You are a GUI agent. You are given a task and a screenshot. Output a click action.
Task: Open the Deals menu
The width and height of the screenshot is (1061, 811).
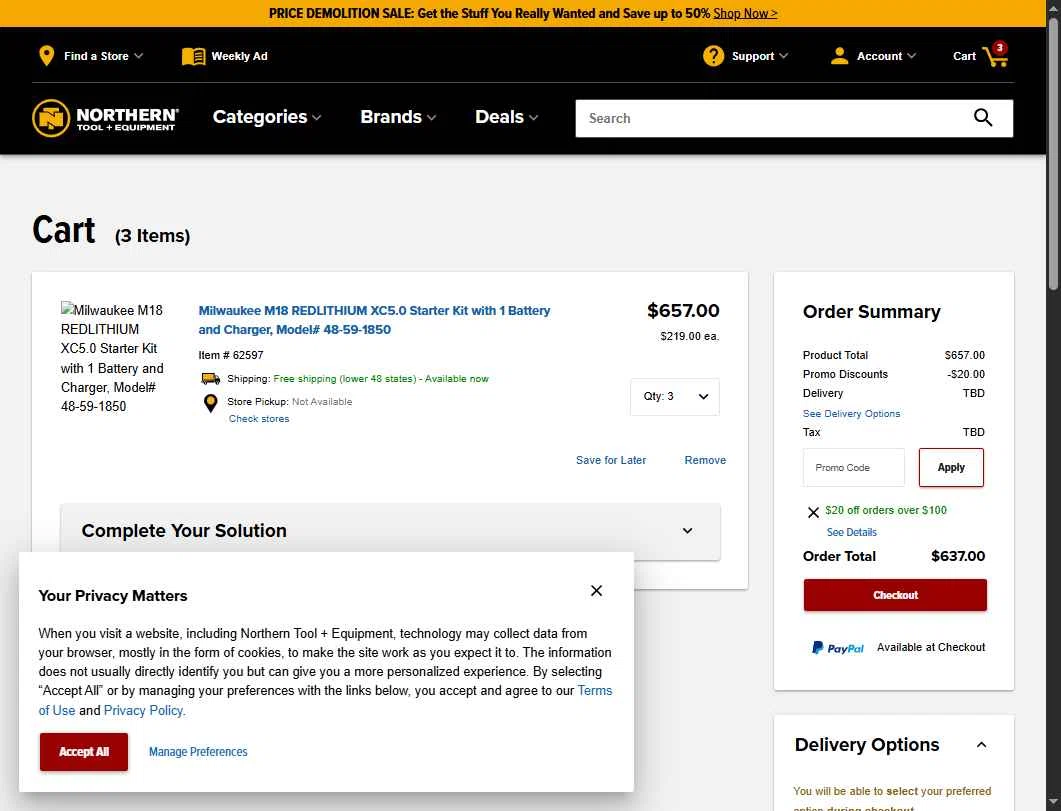tap(506, 117)
